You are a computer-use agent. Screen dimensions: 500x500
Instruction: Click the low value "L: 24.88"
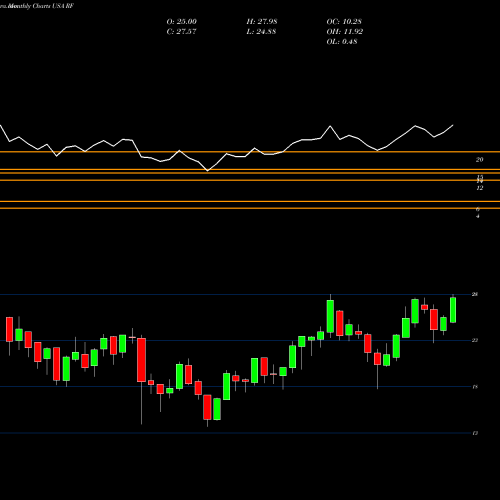point(261,32)
